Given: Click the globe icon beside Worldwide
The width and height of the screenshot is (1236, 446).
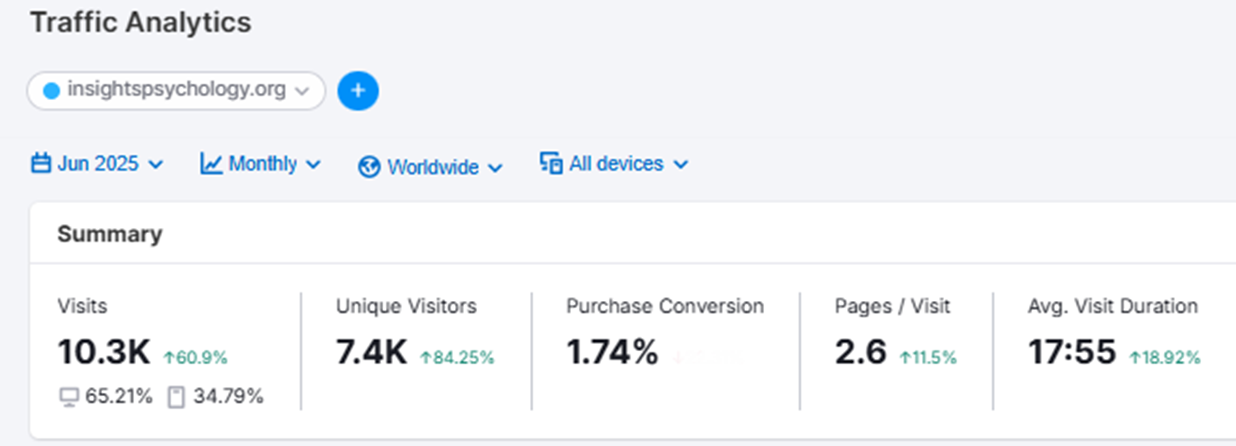Looking at the screenshot, I should coord(369,167).
